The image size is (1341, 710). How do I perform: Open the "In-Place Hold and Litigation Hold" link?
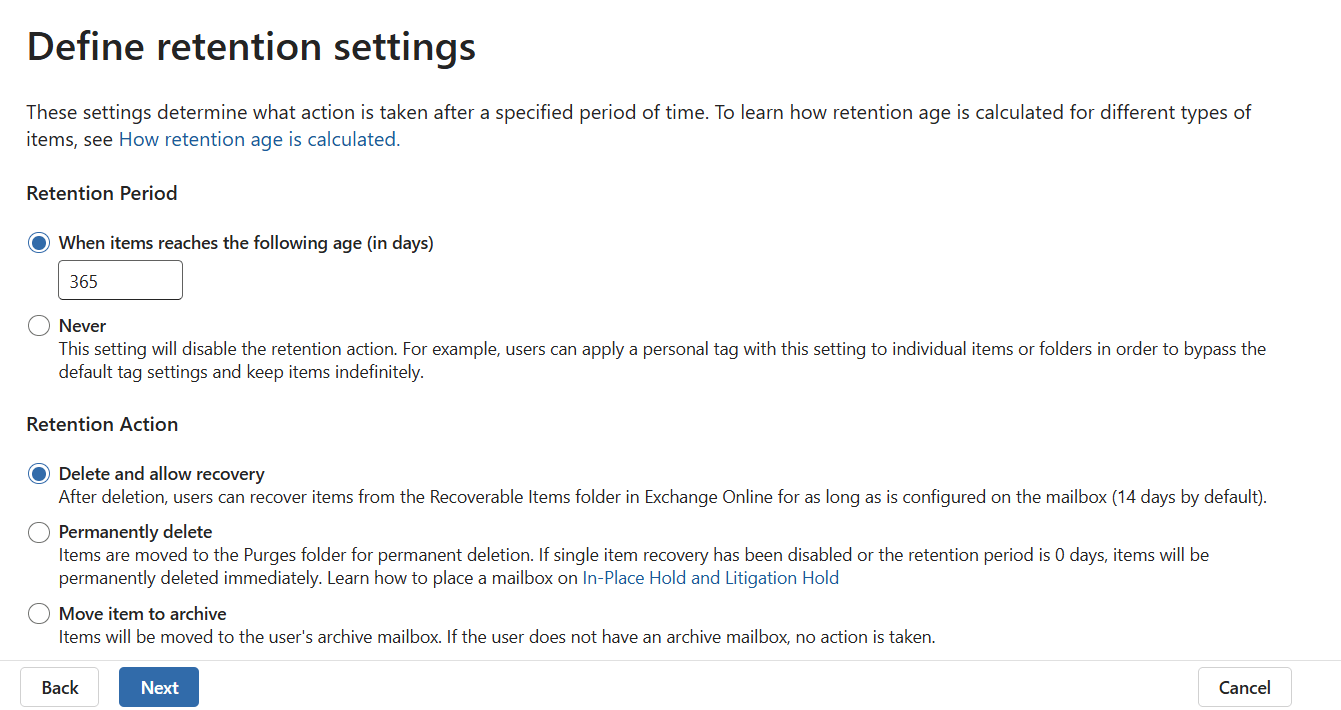[710, 577]
